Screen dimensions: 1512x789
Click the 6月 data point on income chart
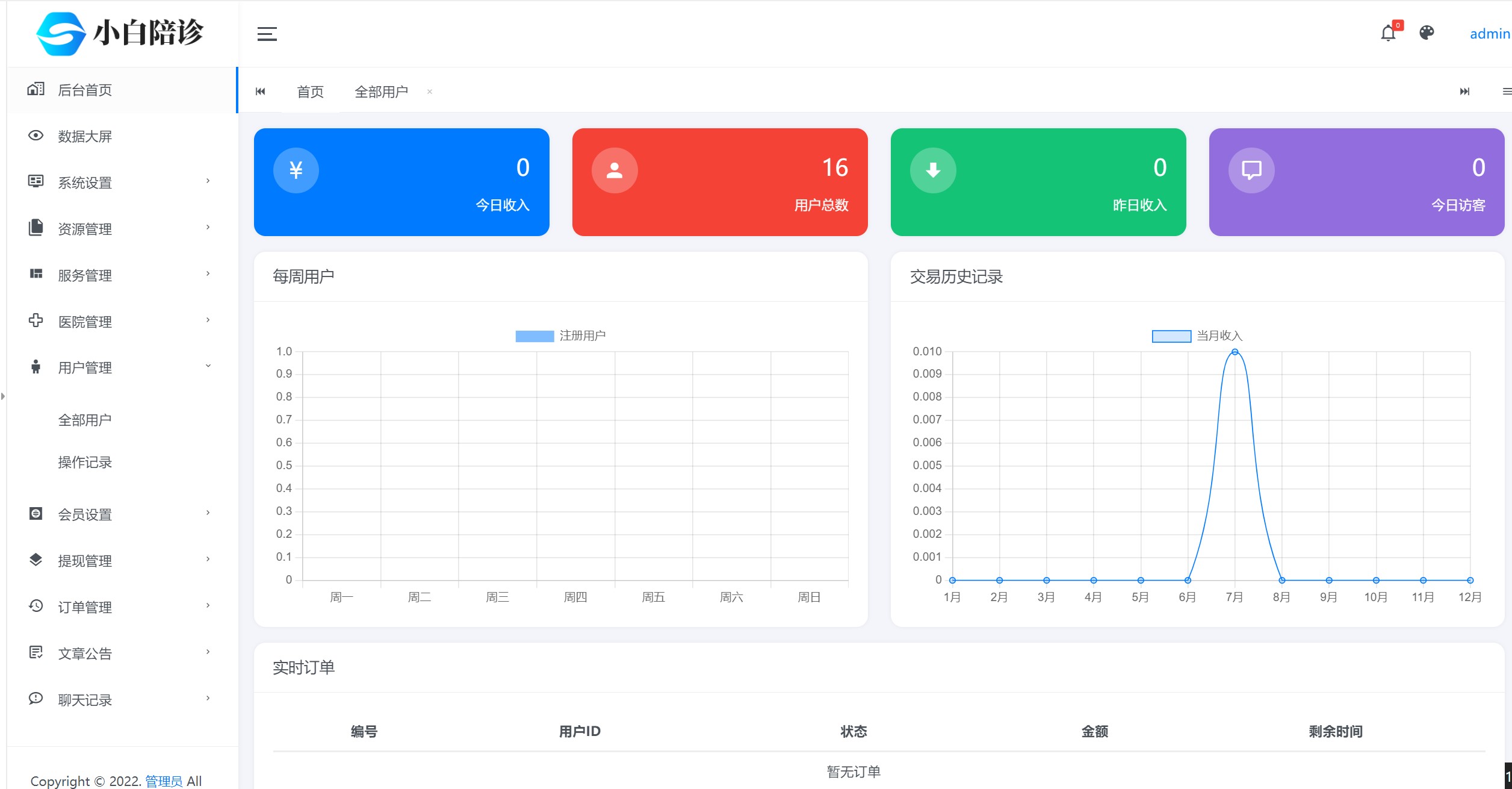pos(1188,581)
